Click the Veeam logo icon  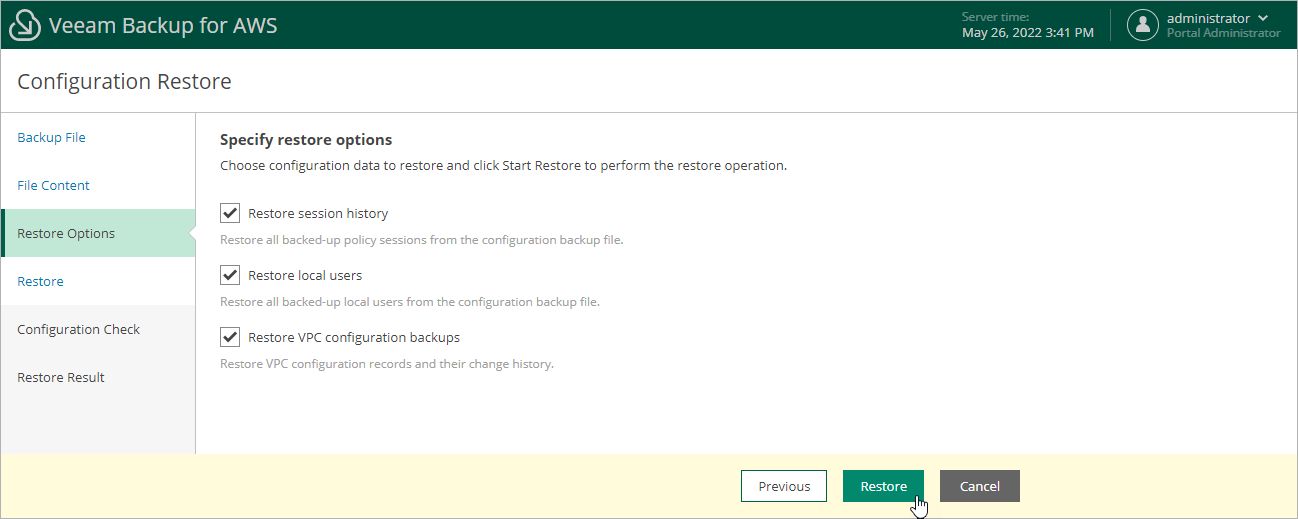(25, 26)
